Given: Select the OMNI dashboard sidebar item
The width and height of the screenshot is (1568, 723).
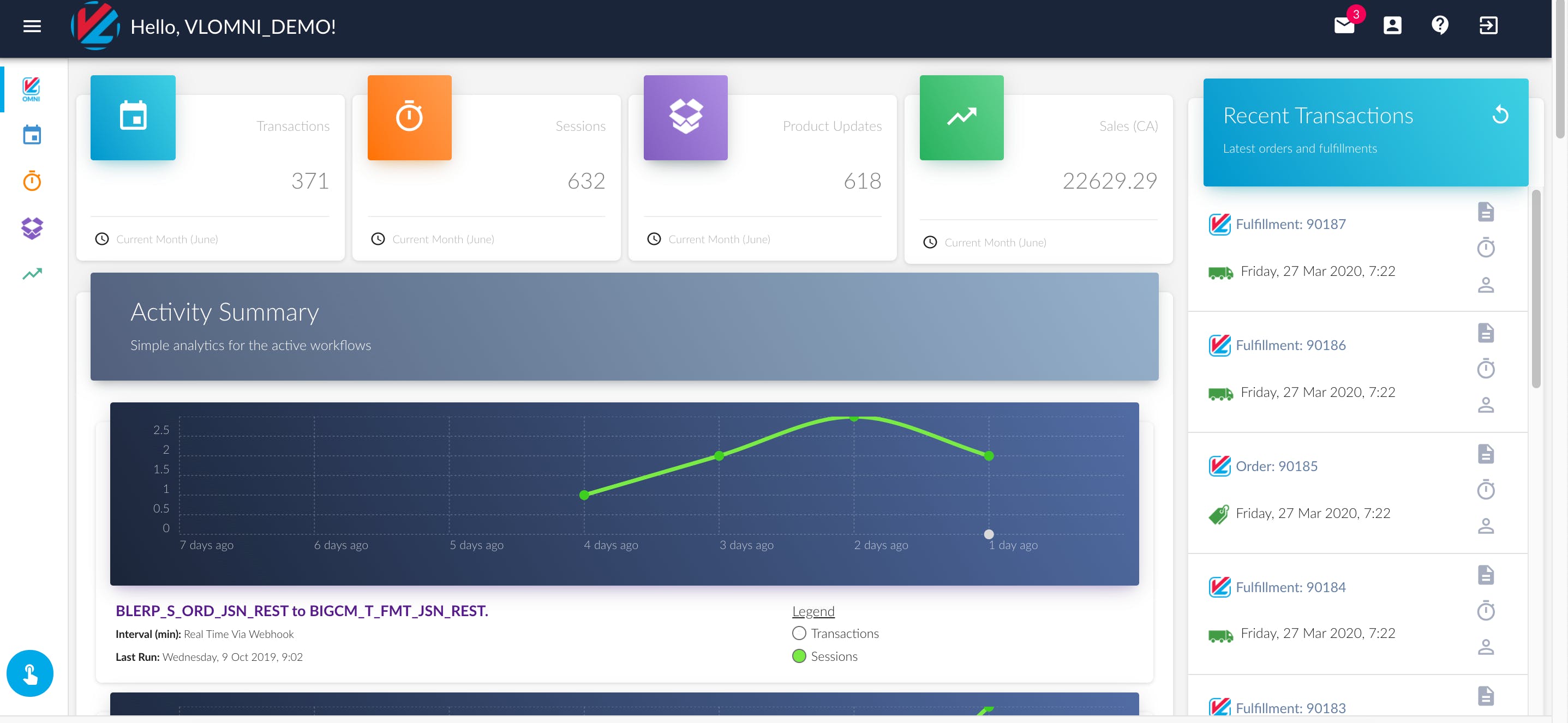Looking at the screenshot, I should click(x=32, y=89).
